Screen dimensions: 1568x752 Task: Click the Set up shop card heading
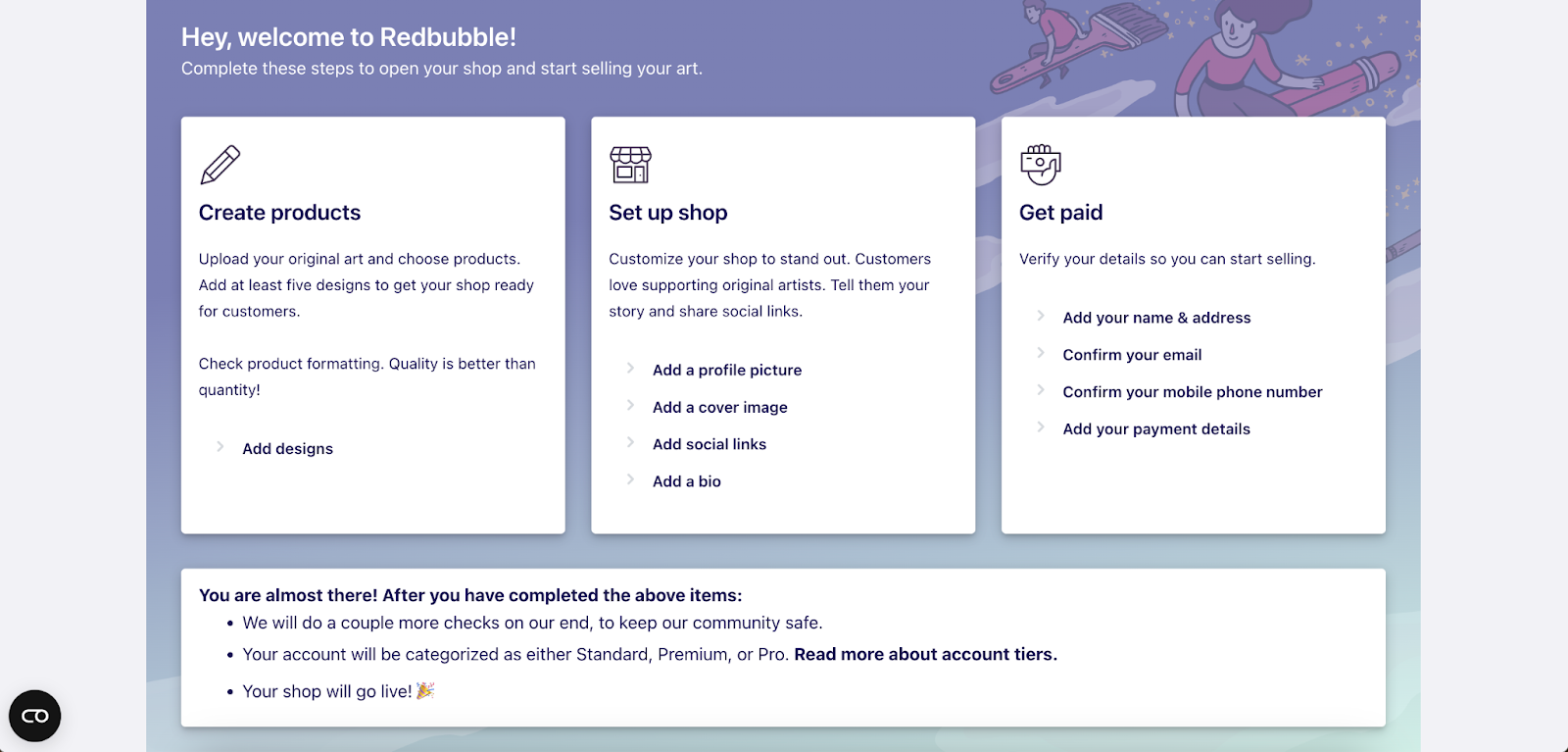pos(667,212)
